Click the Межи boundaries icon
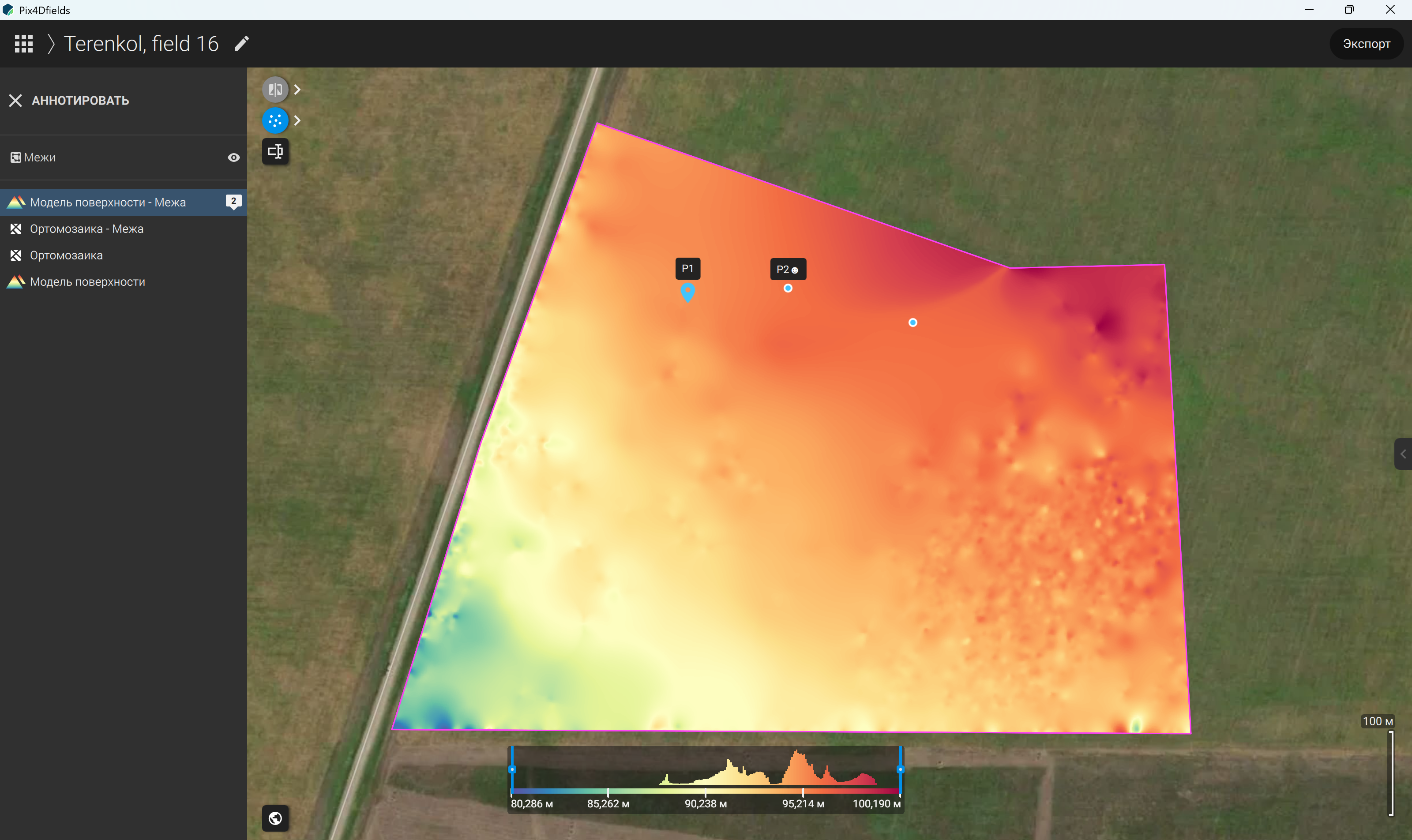This screenshot has height=840, width=1412. (x=16, y=157)
